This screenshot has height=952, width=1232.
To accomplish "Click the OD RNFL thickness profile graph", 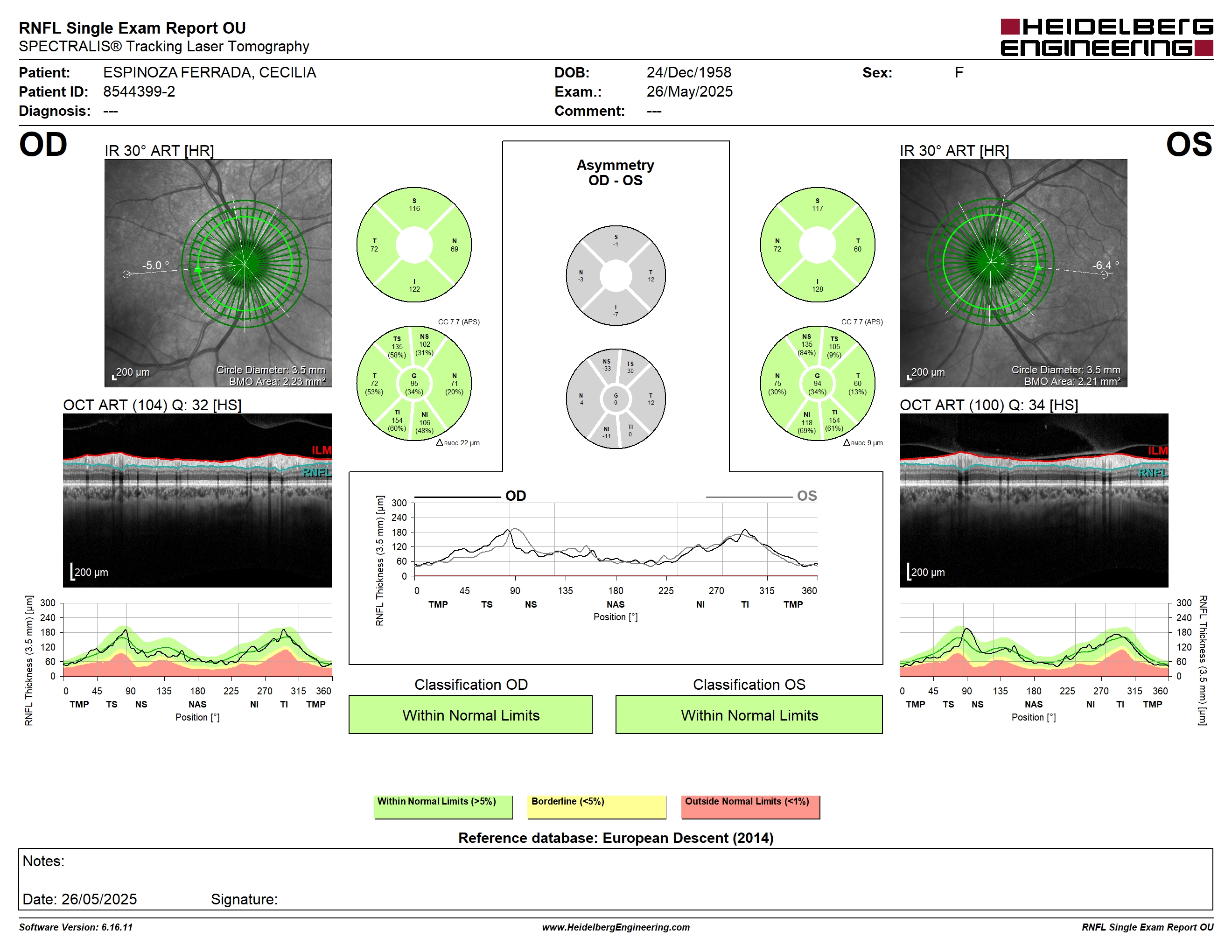I will (x=197, y=639).
